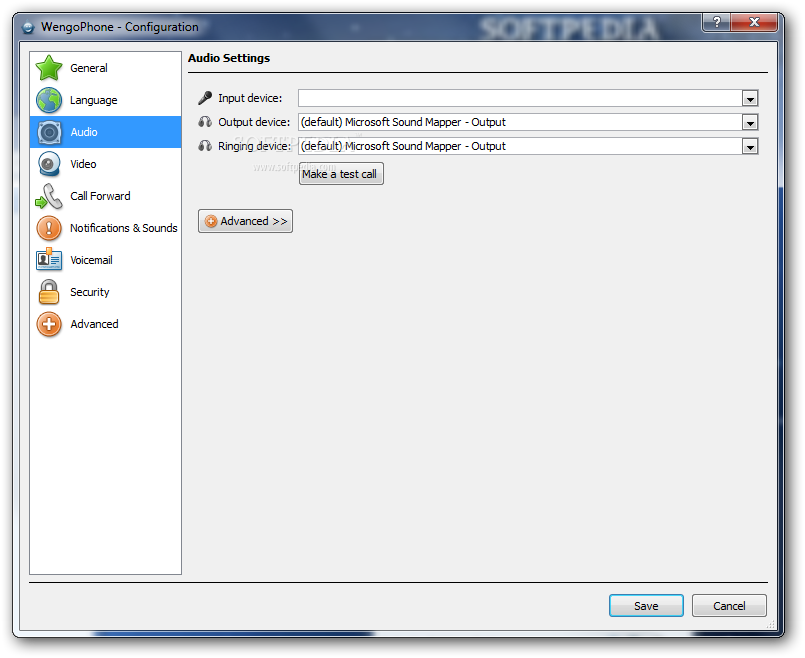Click the title bar Help question mark

tap(717, 22)
